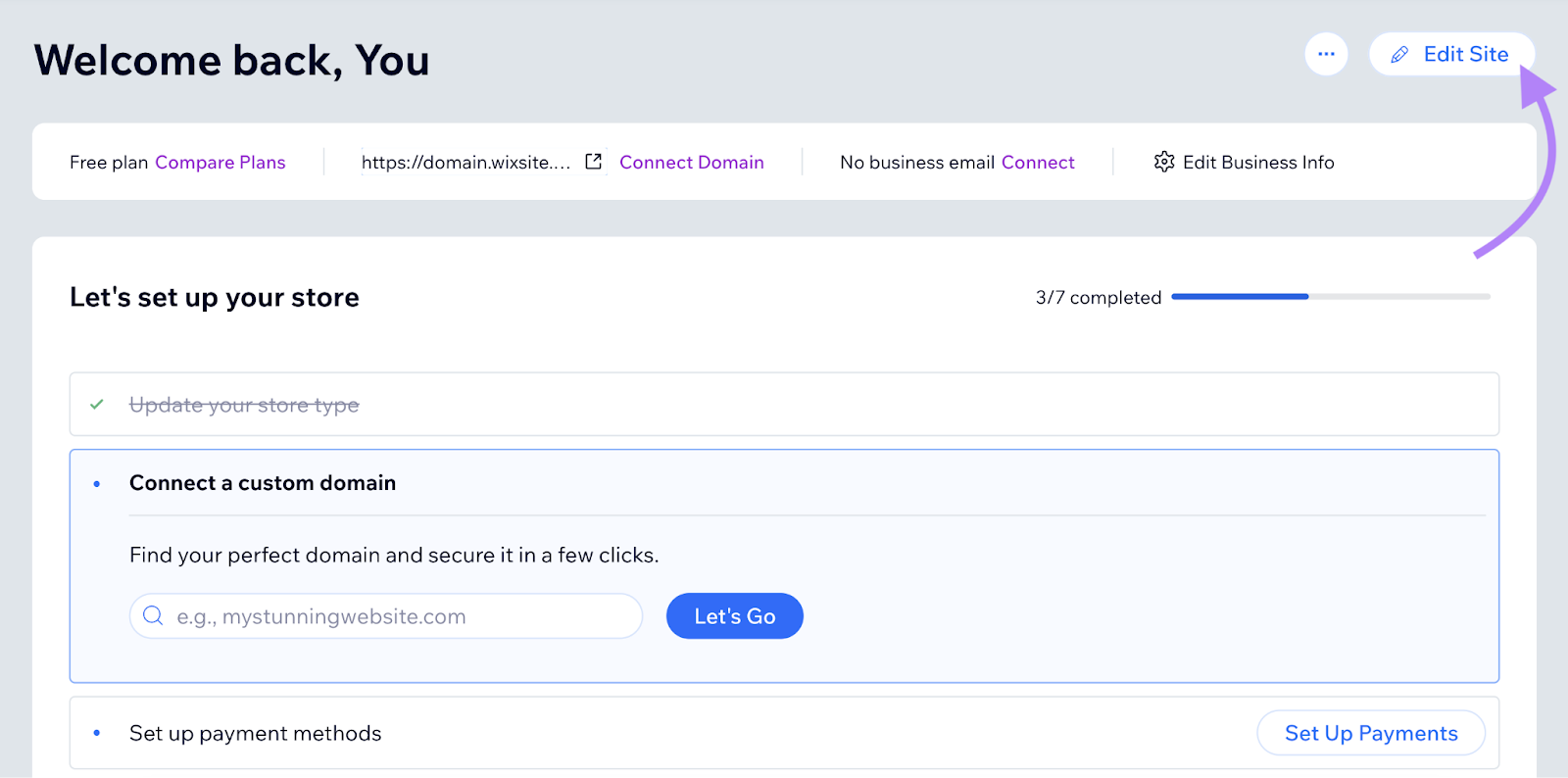Expand the Set up payment methods step
The height and width of the screenshot is (778, 1568).
tap(256, 733)
